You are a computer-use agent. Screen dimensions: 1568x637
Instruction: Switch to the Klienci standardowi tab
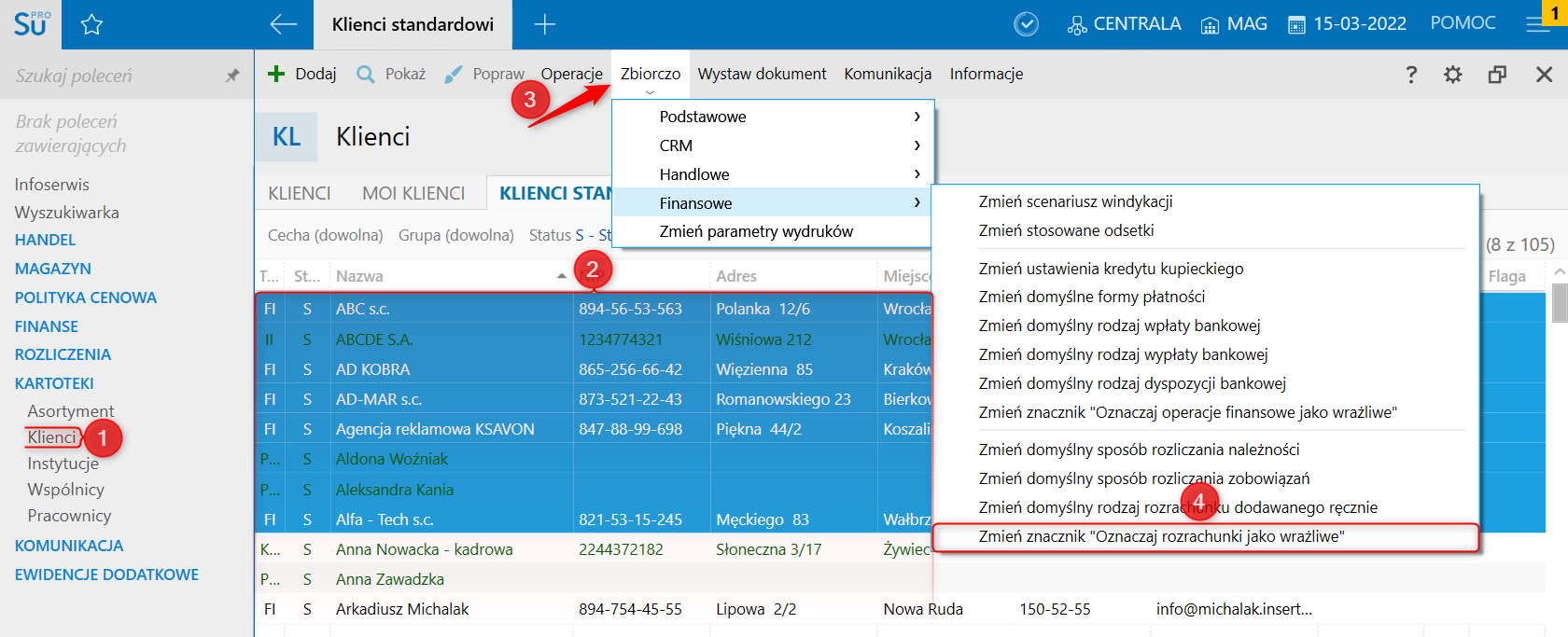(x=413, y=25)
